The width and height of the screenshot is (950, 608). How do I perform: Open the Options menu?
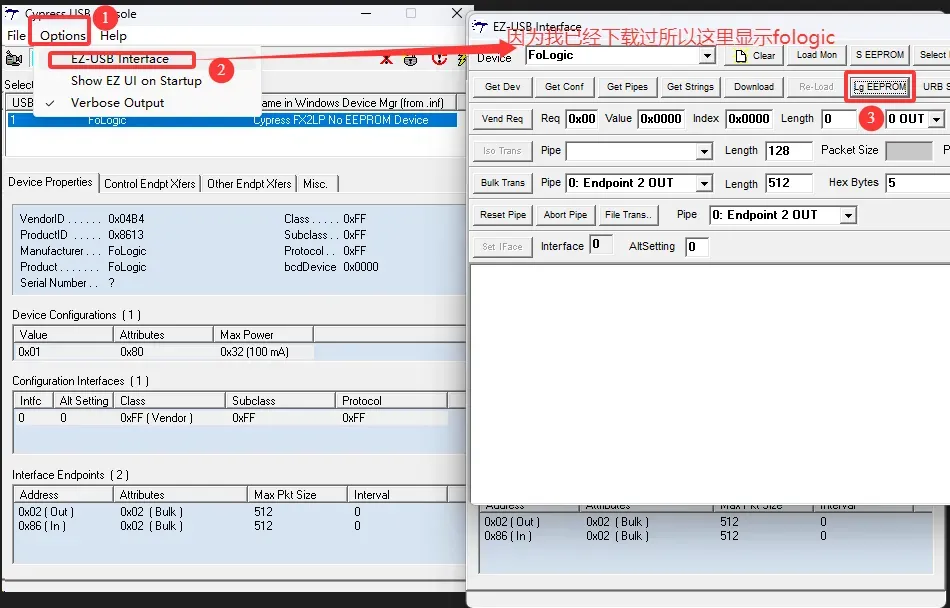coord(62,36)
